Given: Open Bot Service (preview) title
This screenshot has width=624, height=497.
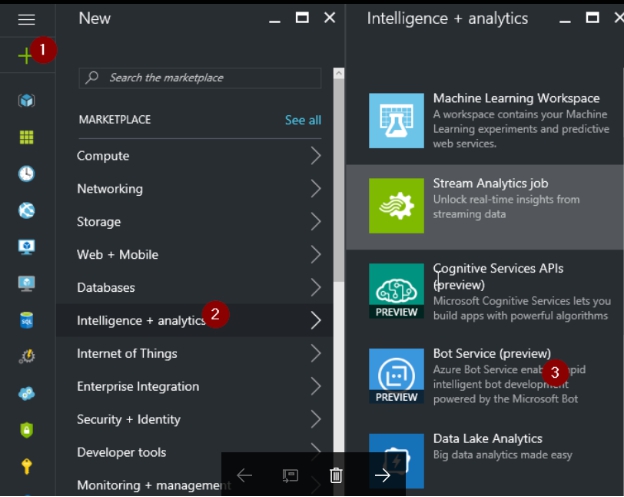Looking at the screenshot, I should 492,353.
